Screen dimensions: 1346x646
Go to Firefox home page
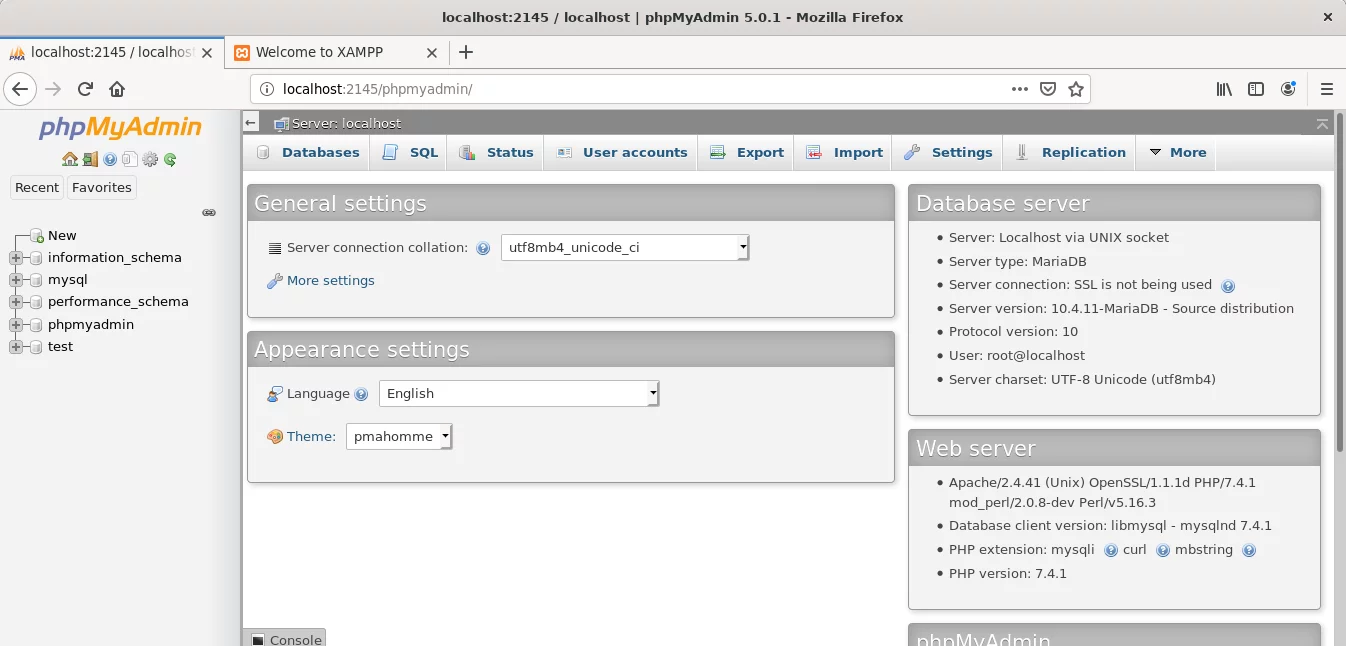[117, 89]
